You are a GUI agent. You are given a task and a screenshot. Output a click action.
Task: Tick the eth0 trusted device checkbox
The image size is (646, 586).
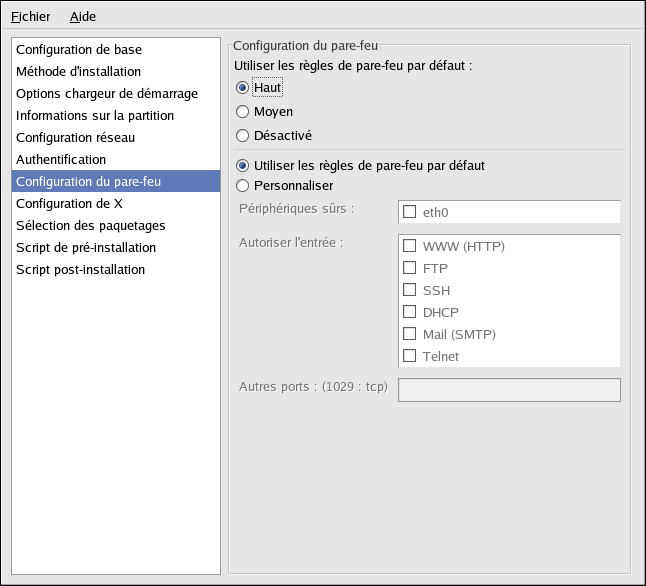(410, 212)
